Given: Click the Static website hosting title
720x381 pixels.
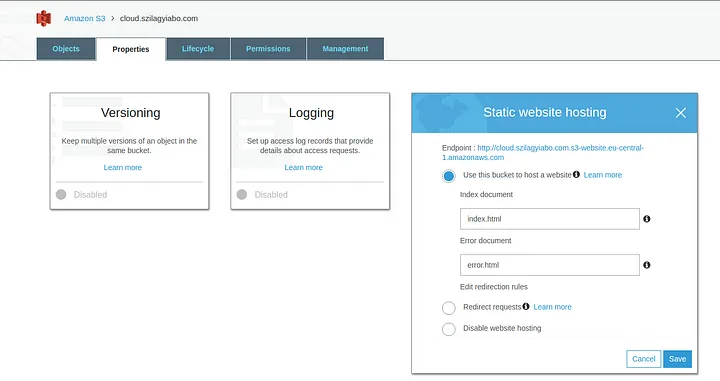Looking at the screenshot, I should coord(545,112).
